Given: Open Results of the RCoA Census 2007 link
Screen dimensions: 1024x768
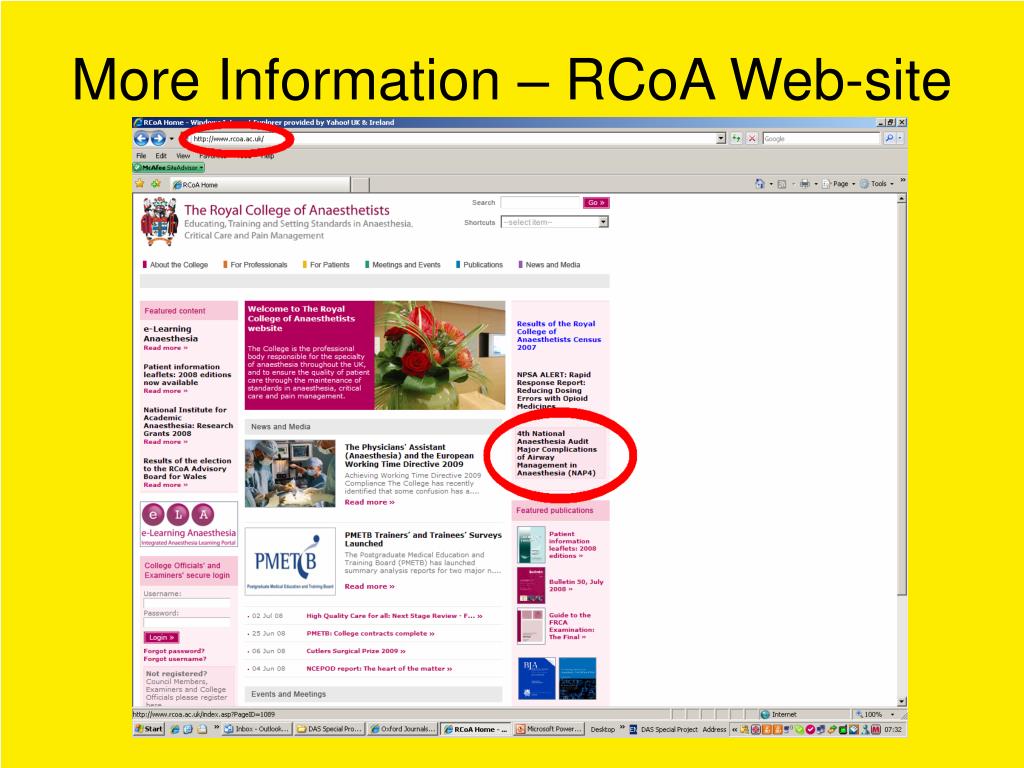Looking at the screenshot, I should pos(559,336).
